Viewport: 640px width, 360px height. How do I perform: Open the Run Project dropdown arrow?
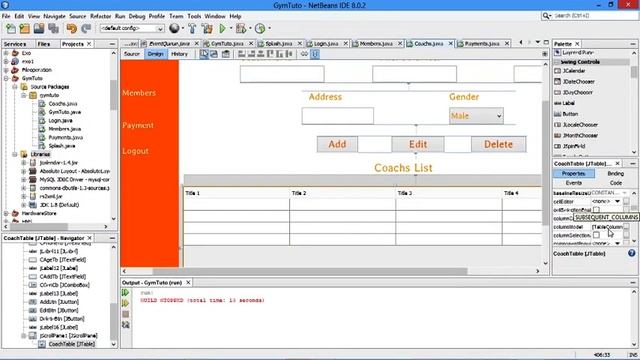click(x=230, y=29)
